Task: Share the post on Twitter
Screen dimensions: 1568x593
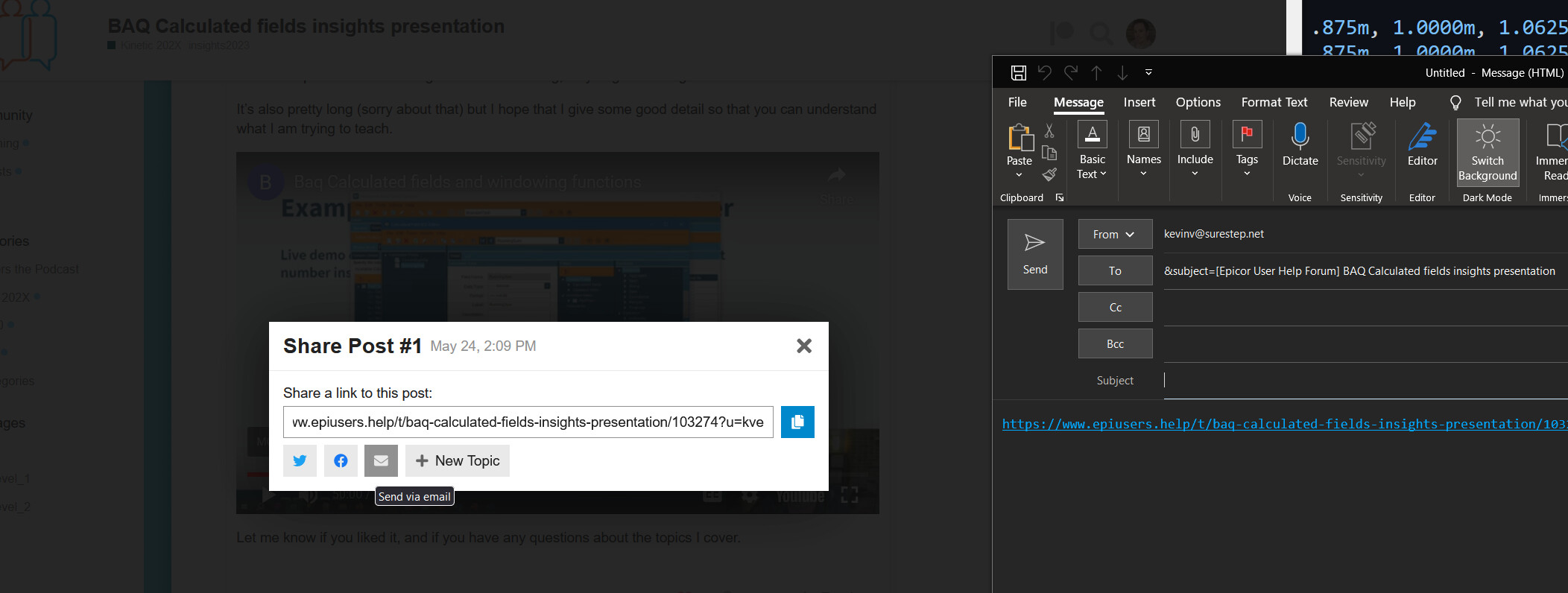Action: (x=300, y=460)
